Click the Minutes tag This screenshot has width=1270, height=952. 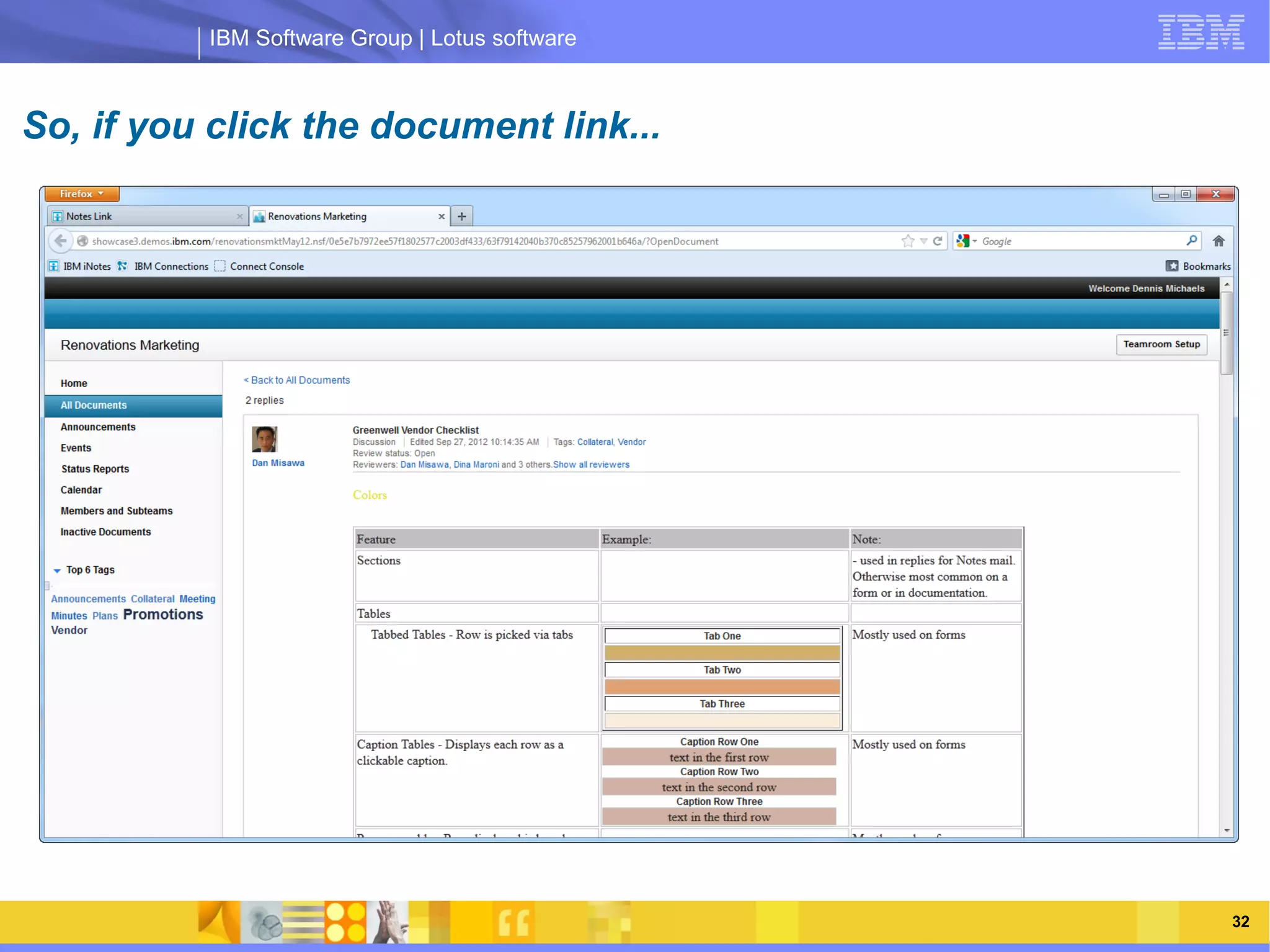[69, 616]
